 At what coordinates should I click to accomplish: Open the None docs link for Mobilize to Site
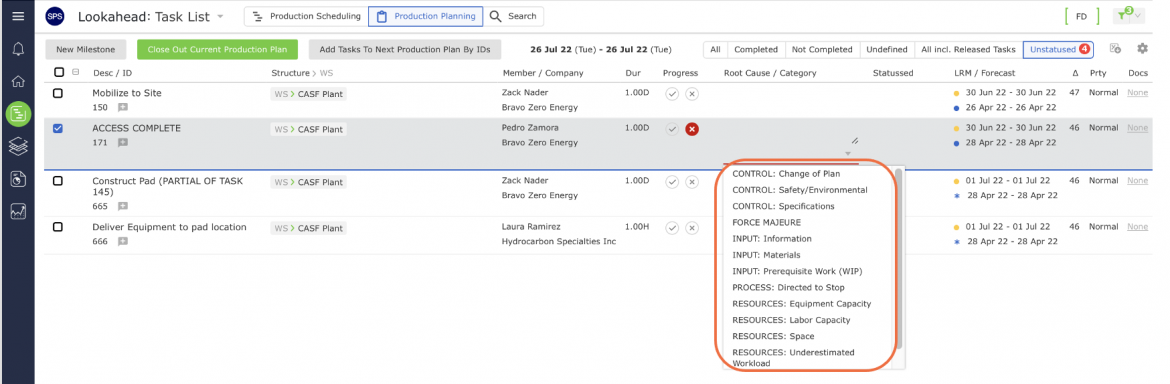coord(1137,92)
